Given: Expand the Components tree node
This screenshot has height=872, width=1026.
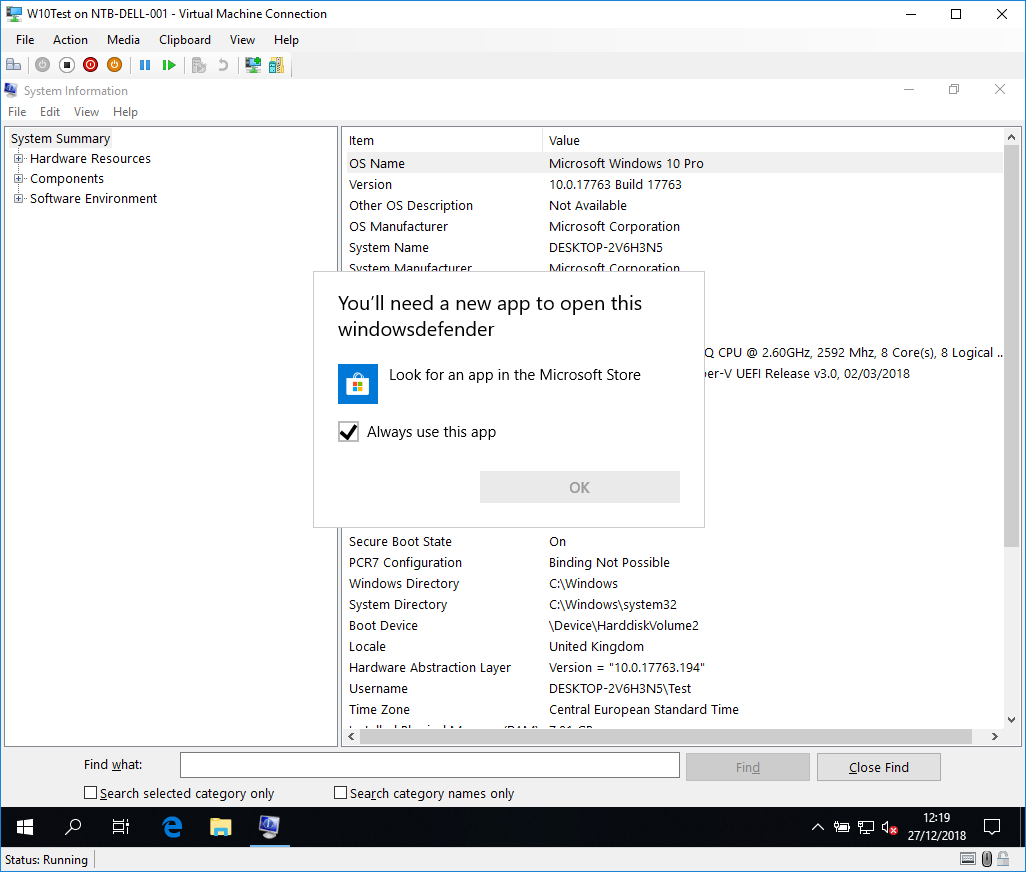Looking at the screenshot, I should coord(18,179).
